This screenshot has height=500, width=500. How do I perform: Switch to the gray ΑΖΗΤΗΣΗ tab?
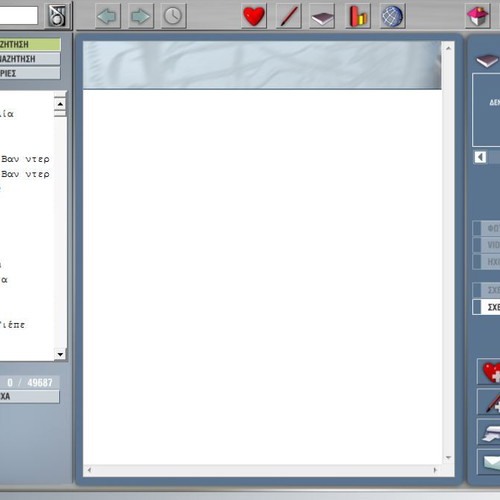(30, 59)
